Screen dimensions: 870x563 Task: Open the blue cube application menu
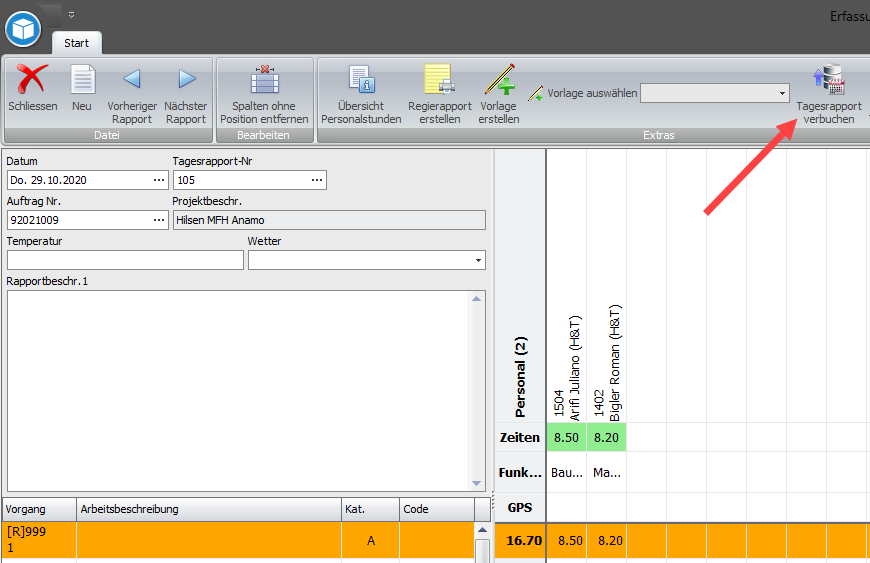pos(23,29)
